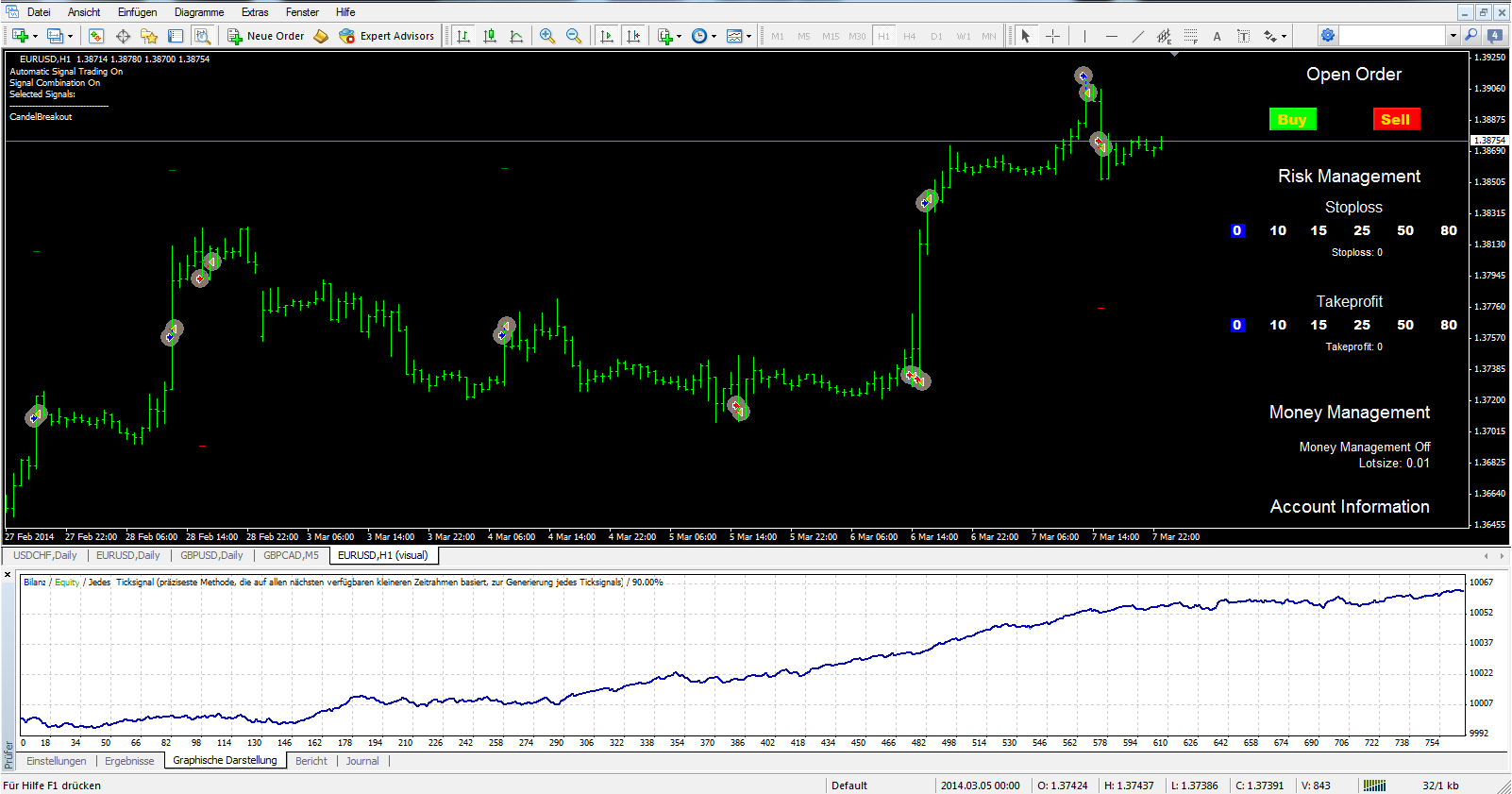Image resolution: width=1512 pixels, height=794 pixels.
Task: Select the M1 timeframe
Action: [x=778, y=36]
